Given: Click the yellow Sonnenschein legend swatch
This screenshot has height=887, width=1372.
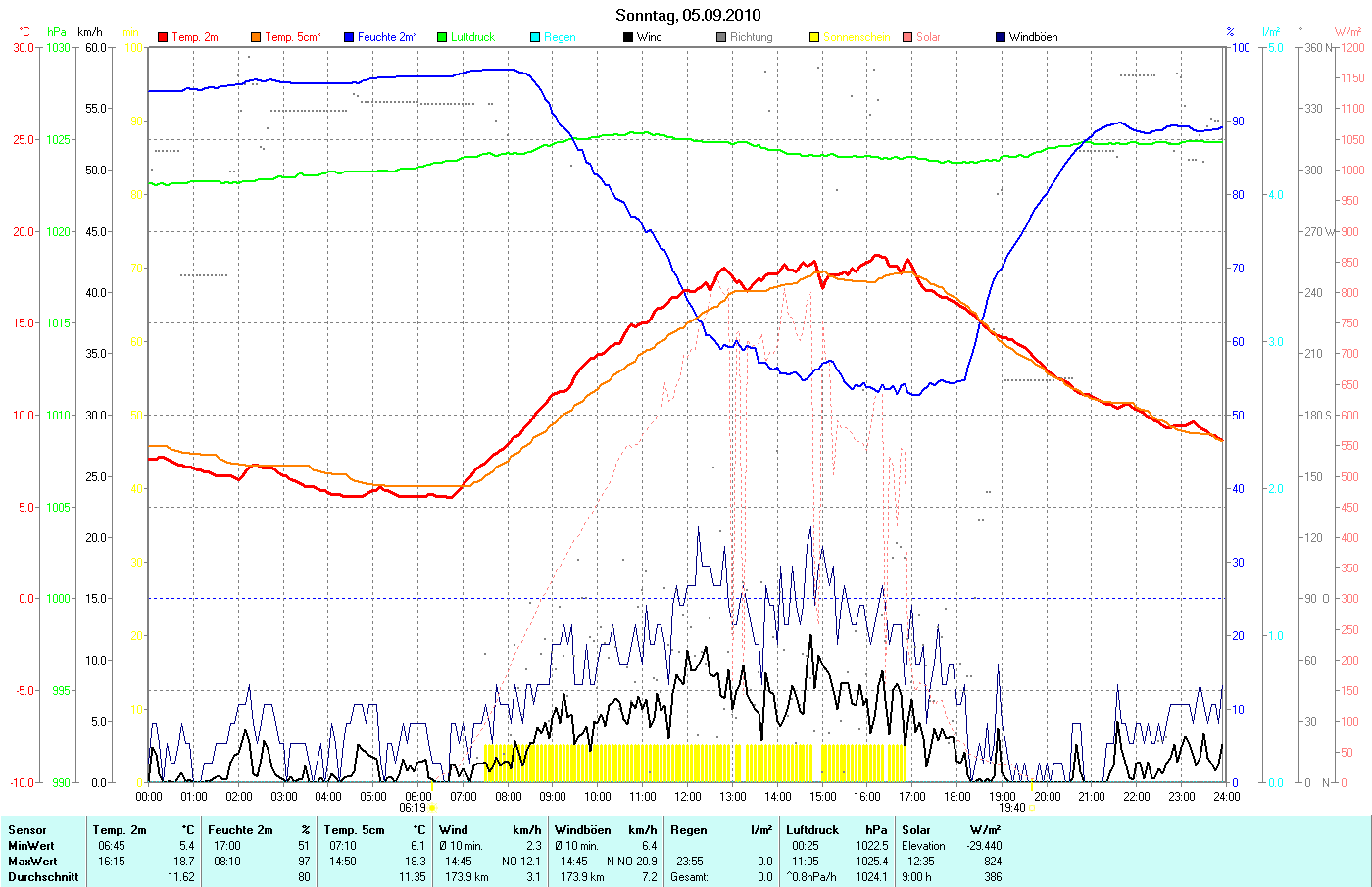Looking at the screenshot, I should tap(814, 37).
